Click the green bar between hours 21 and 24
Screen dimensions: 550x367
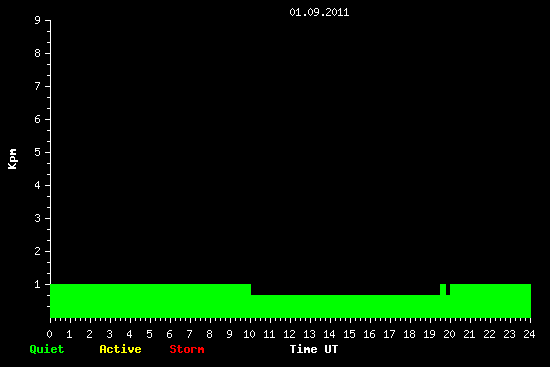(490, 301)
